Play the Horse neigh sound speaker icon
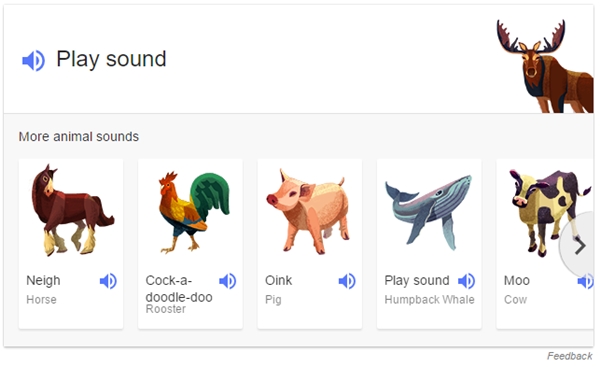 pos(108,281)
